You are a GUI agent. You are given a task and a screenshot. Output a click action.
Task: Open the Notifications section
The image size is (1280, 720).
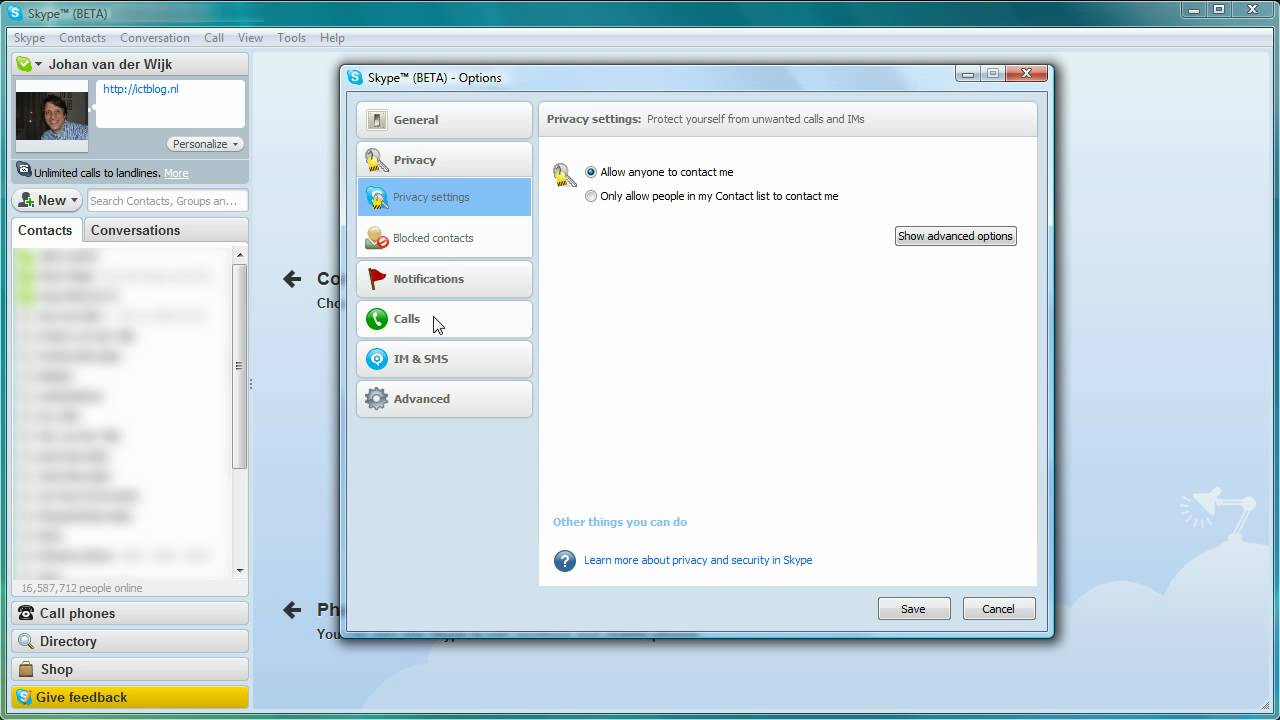[444, 279]
